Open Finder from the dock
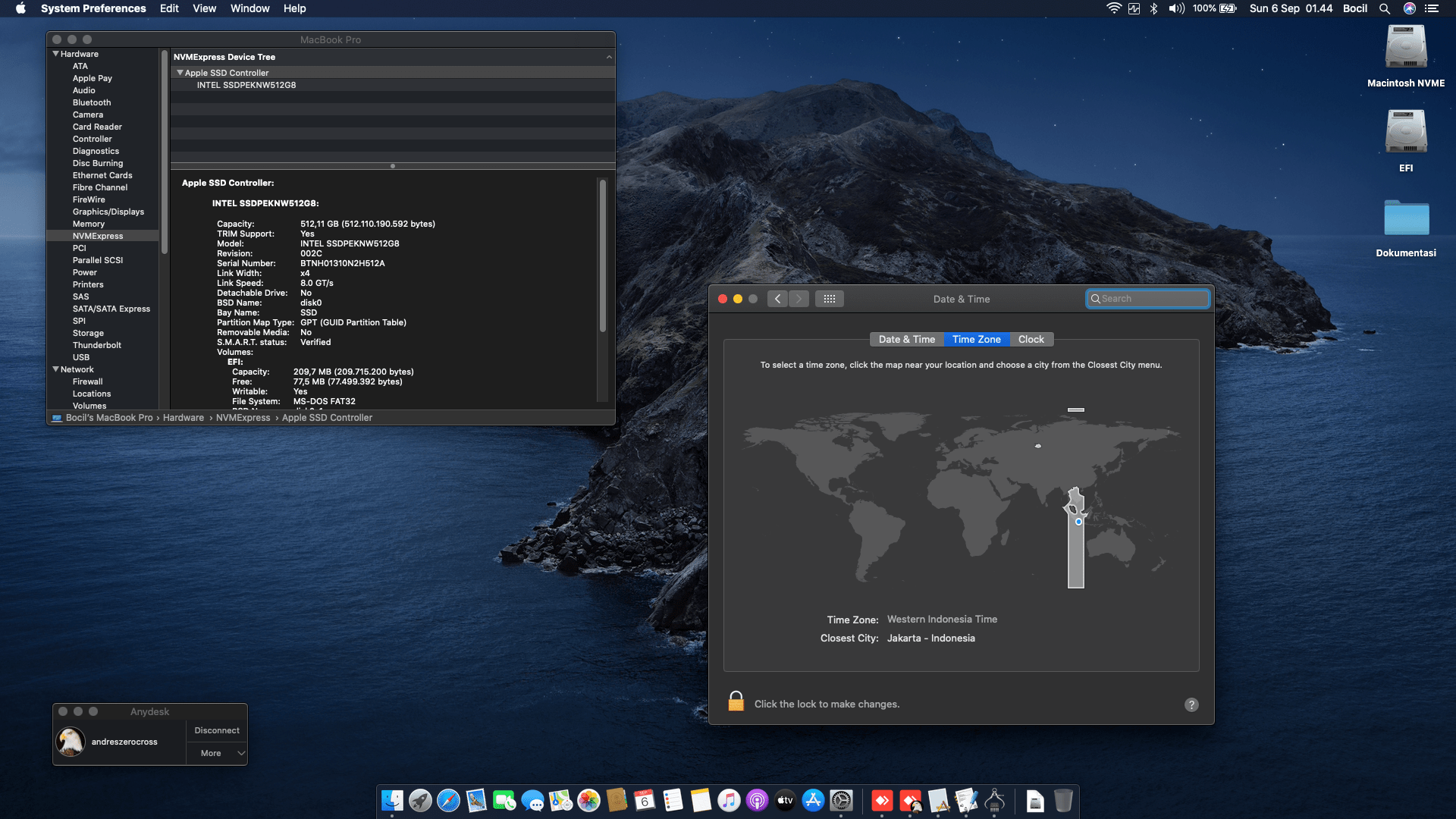Viewport: 1456px width, 819px height. [x=392, y=801]
